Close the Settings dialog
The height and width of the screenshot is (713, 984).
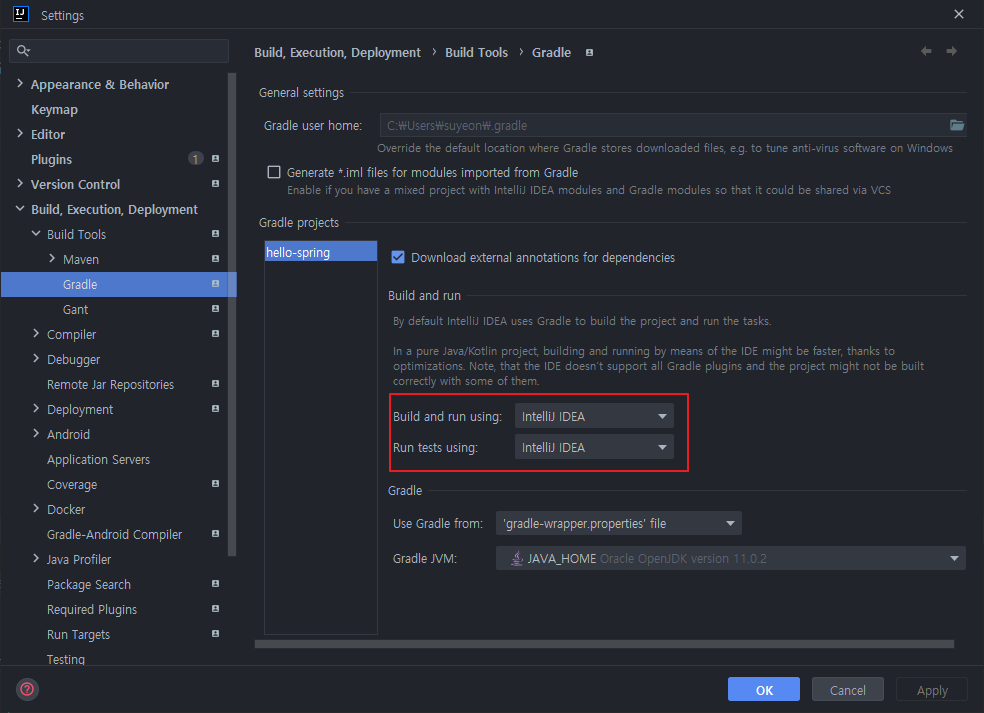[959, 14]
